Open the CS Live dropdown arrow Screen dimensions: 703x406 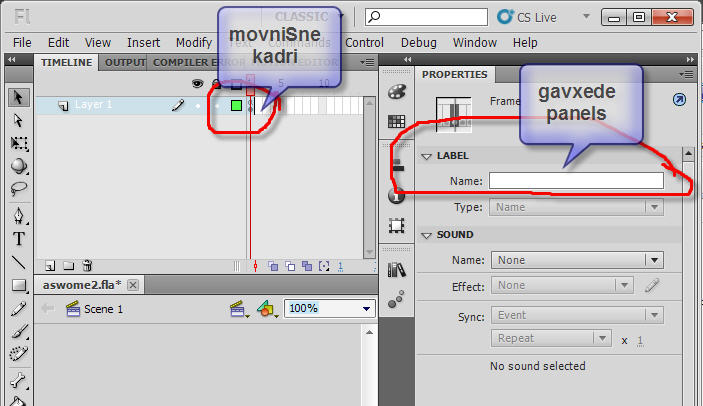586,17
